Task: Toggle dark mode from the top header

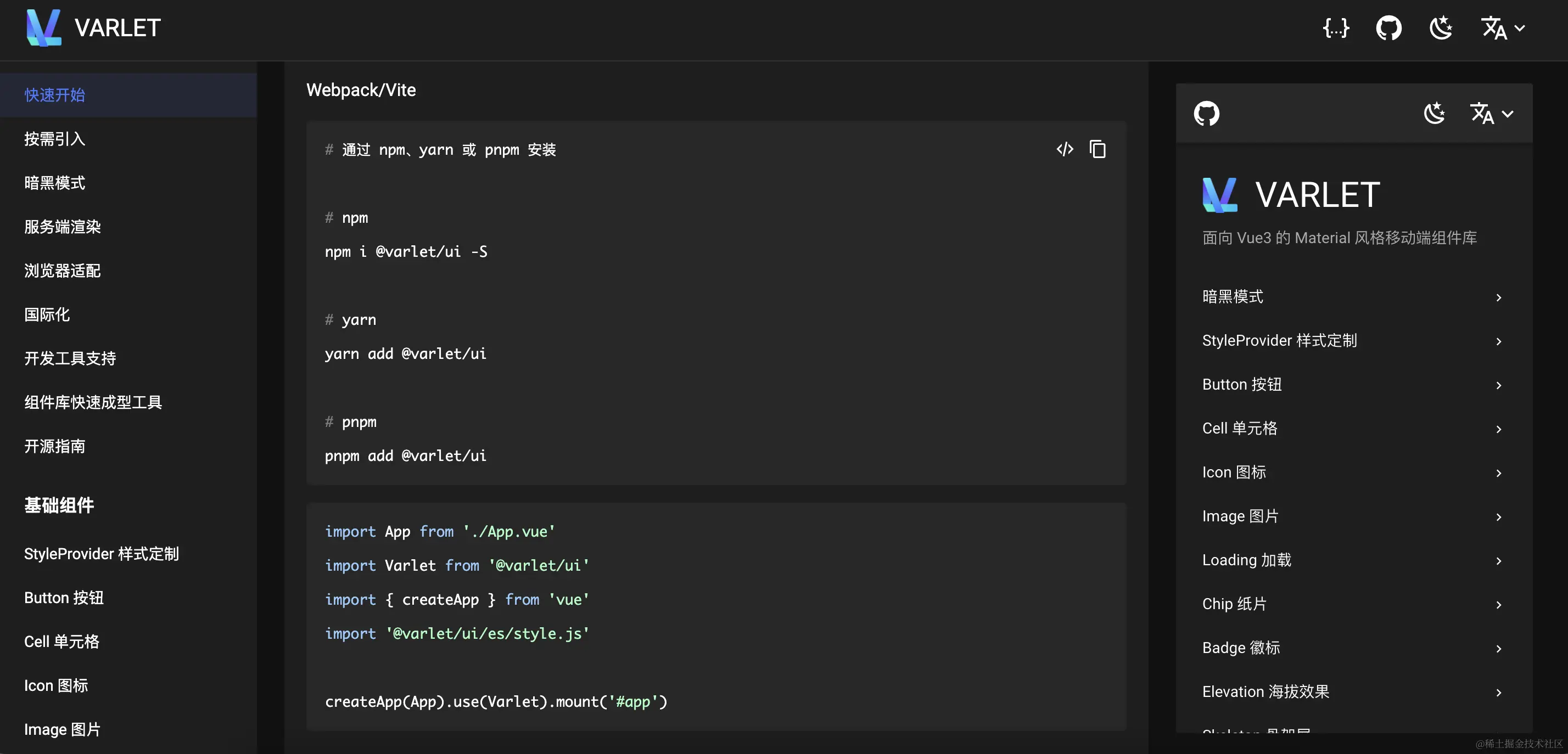Action: (1441, 28)
